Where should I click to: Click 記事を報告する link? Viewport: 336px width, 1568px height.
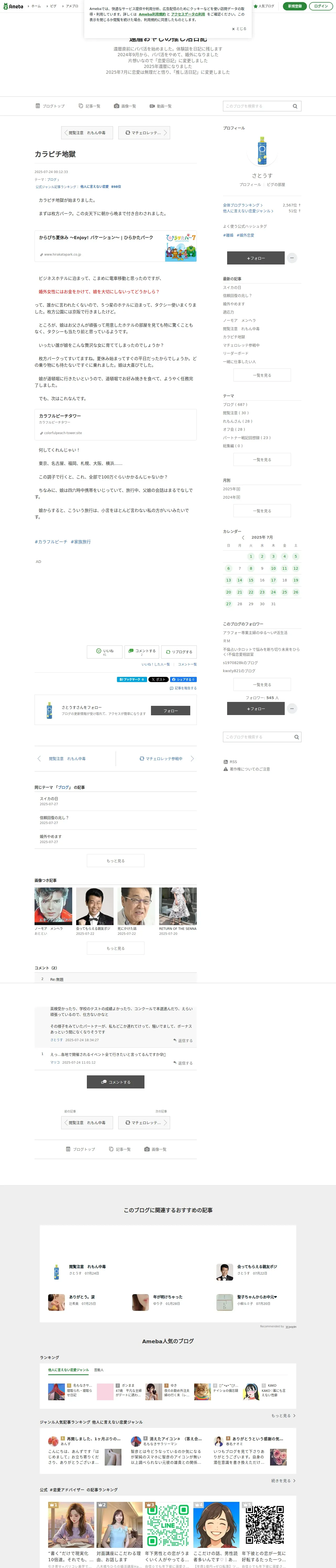tap(183, 688)
